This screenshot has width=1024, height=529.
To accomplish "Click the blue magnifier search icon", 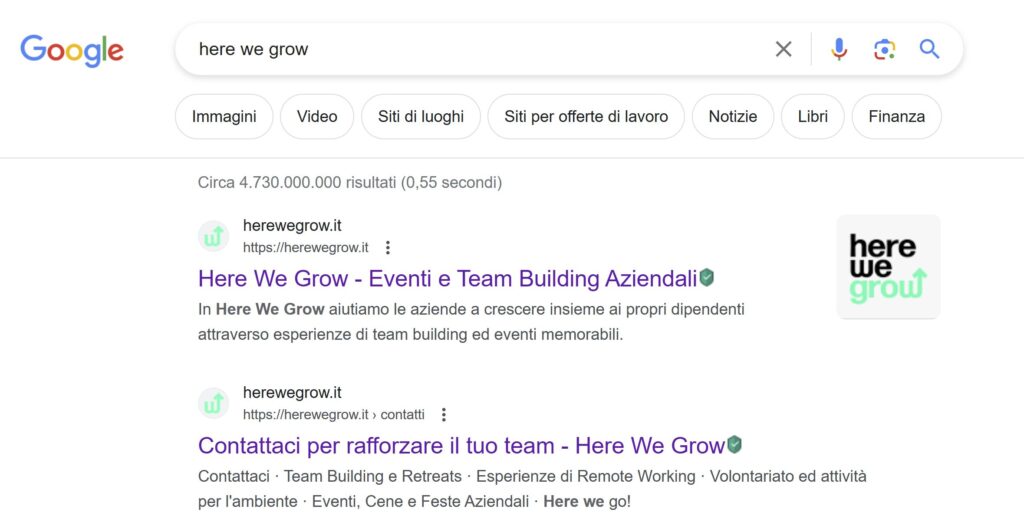I will 929,49.
